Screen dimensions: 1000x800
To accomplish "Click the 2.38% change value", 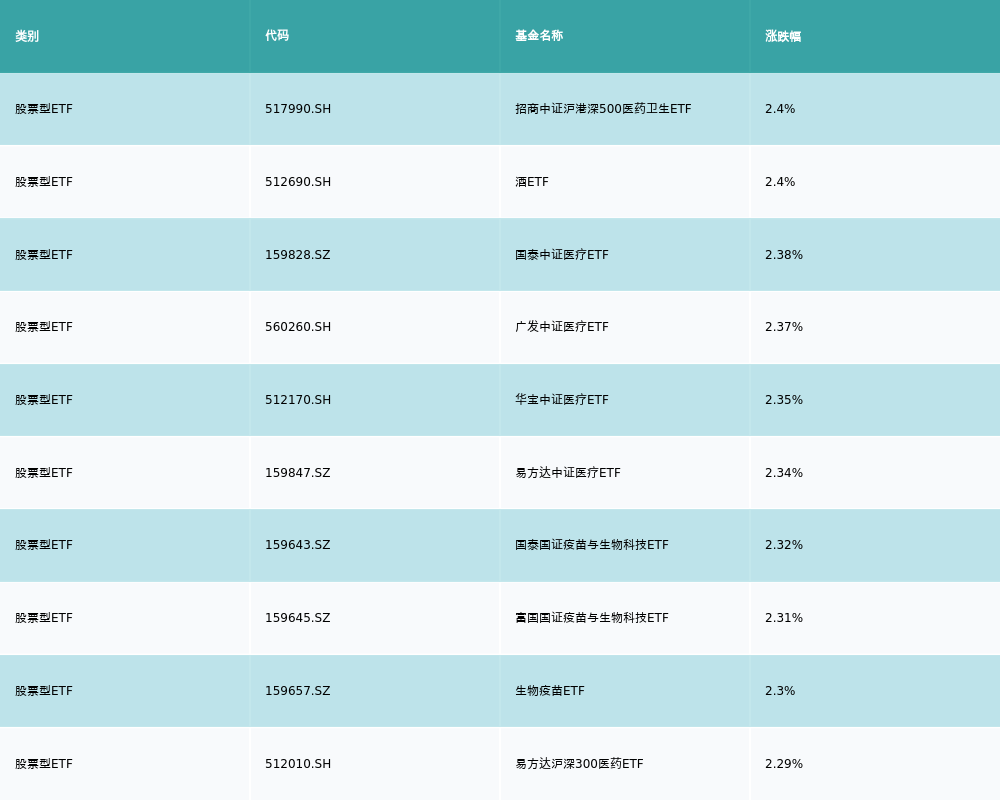I will [x=784, y=255].
